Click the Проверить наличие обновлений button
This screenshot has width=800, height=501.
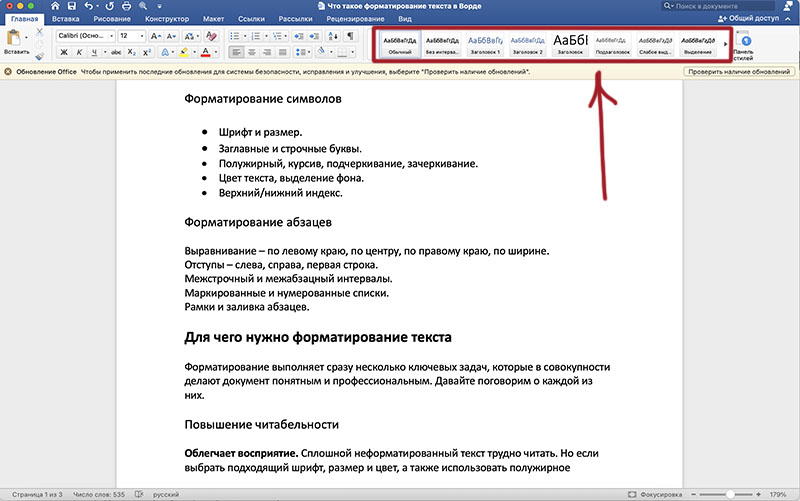[x=739, y=72]
